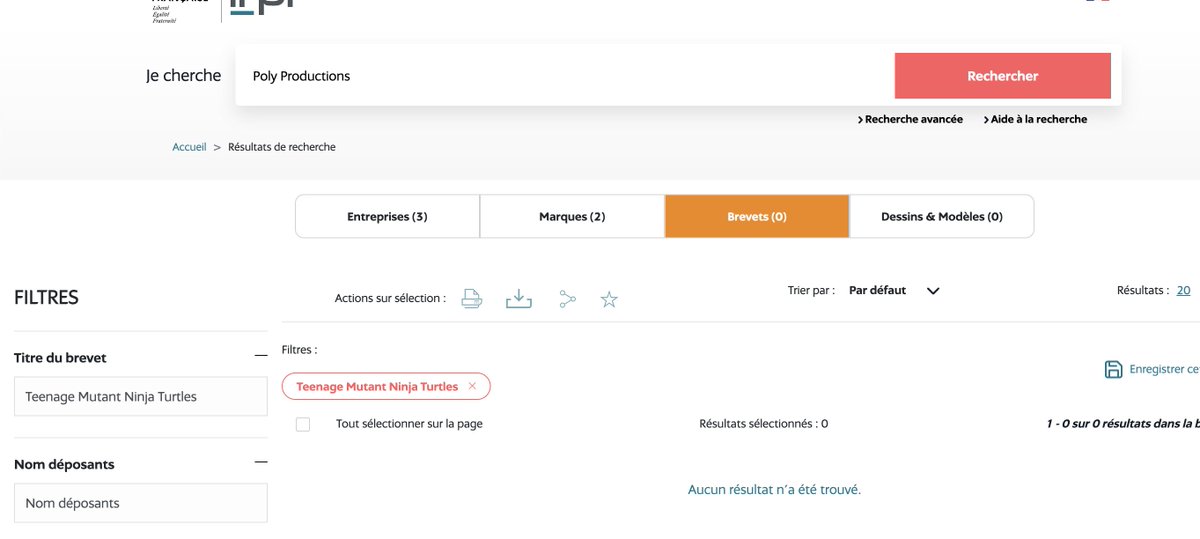
Task: Click the 'Titre du brevet' filter input
Action: (x=141, y=396)
